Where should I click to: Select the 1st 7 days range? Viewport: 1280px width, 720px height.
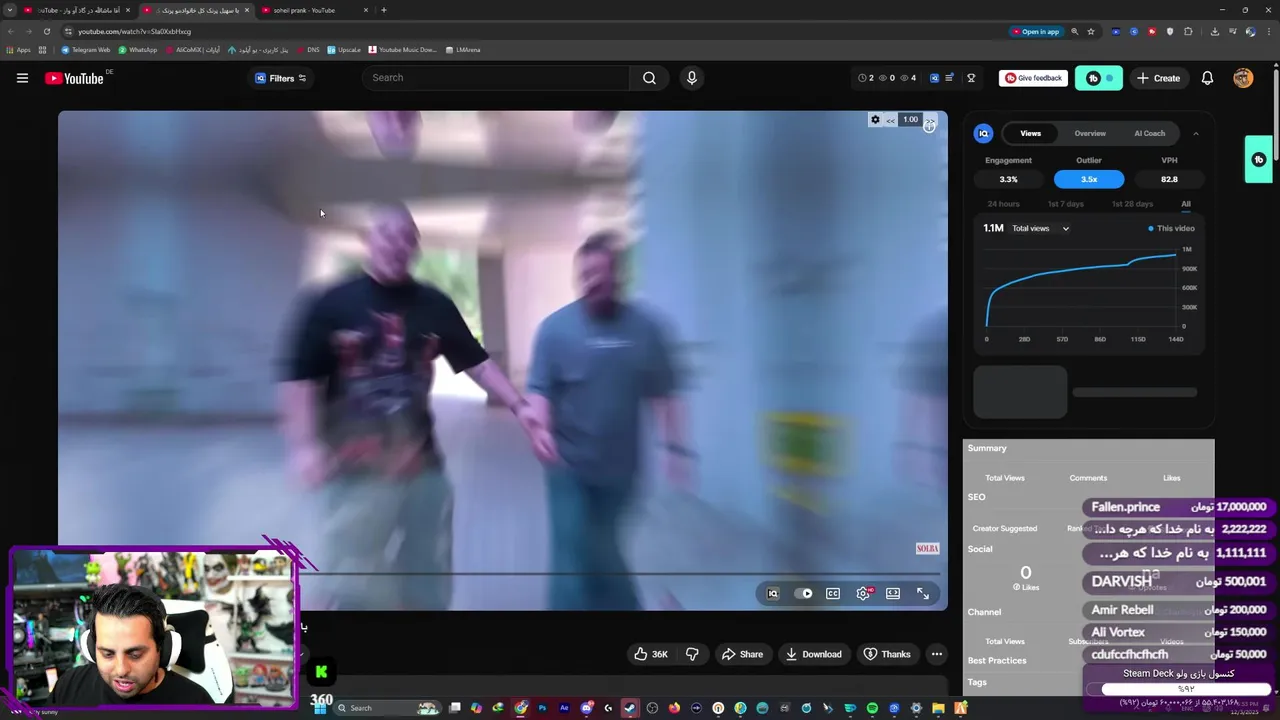(x=1065, y=204)
